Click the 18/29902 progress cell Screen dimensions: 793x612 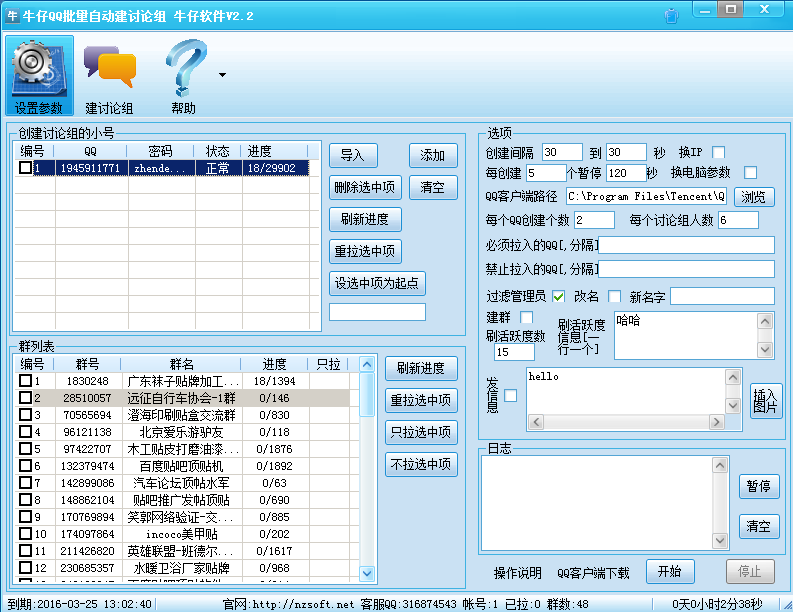(275, 168)
